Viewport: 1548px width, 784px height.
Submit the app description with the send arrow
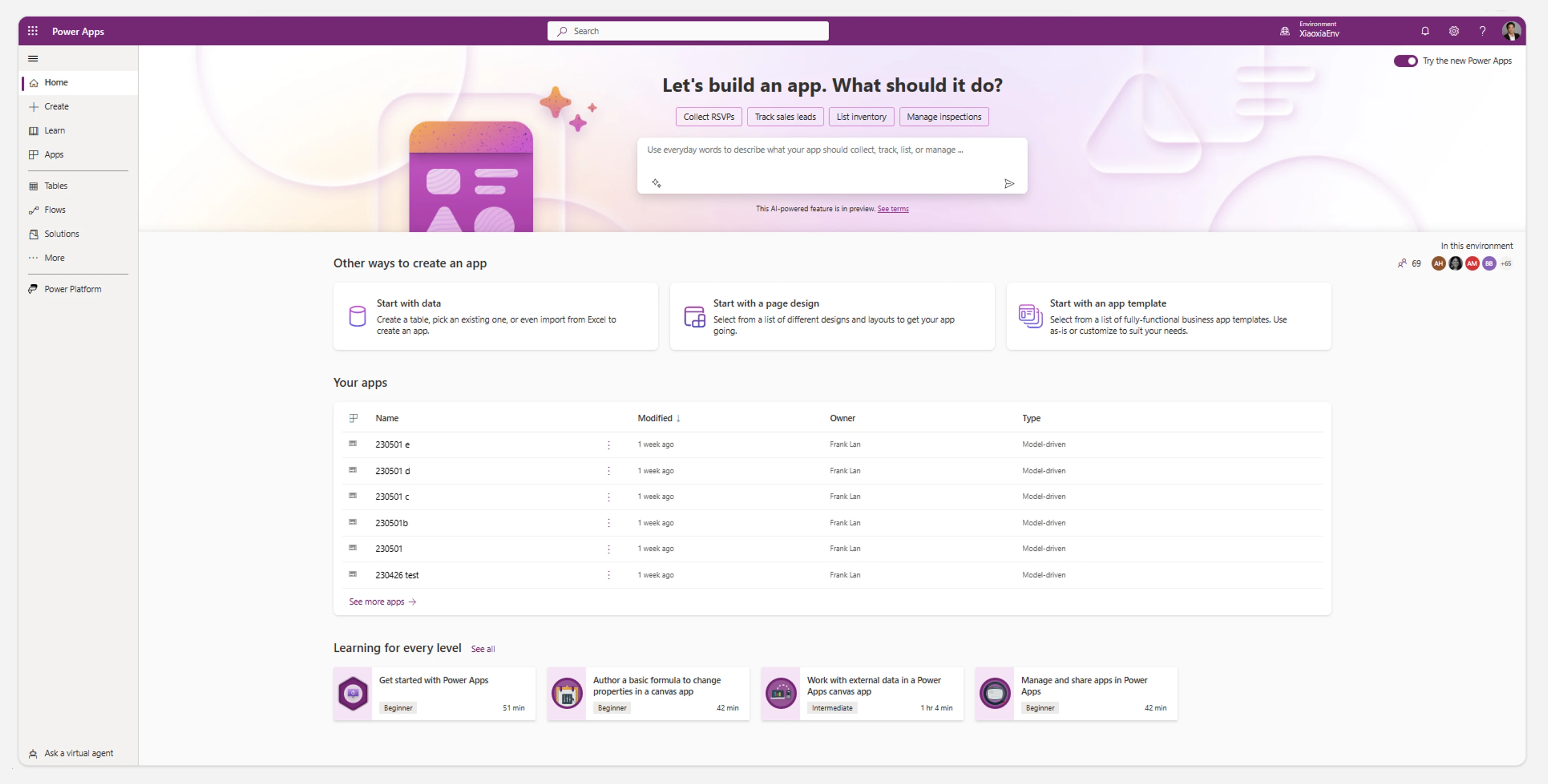tap(1010, 184)
